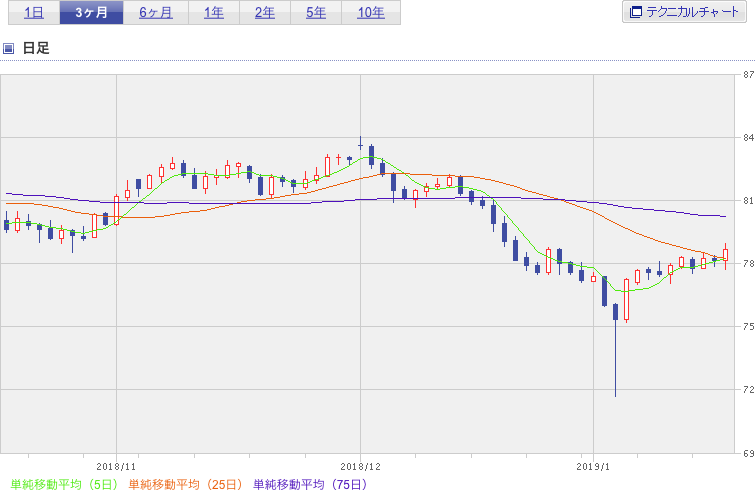The image size is (755, 493).
Task: Click the 75 price axis label
Action: coord(748,326)
